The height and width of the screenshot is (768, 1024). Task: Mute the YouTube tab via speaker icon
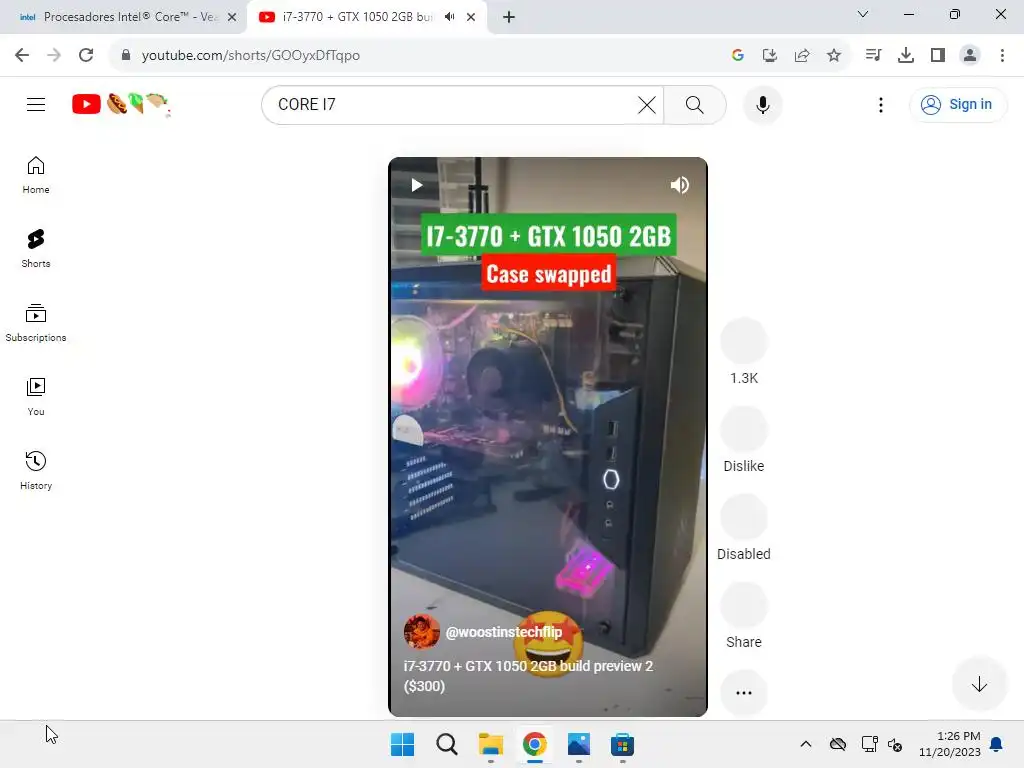click(x=449, y=17)
